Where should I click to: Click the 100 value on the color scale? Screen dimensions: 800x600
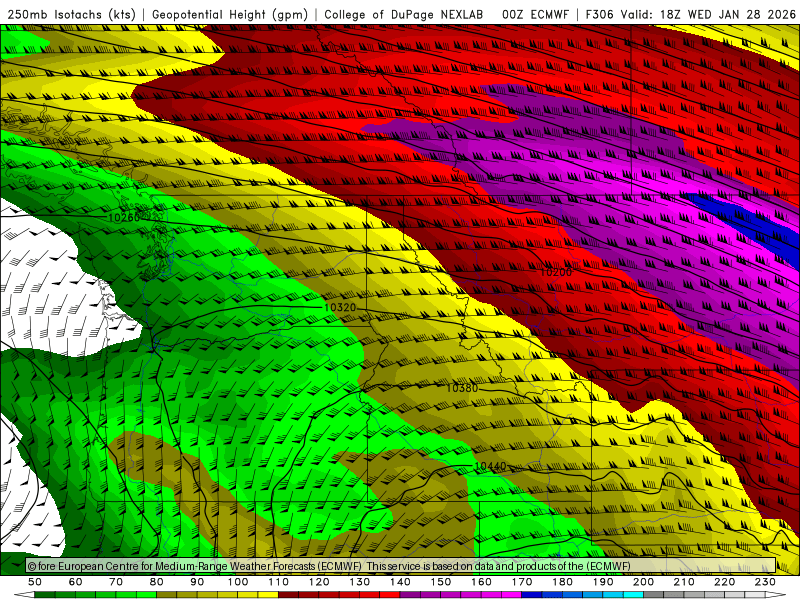238,582
